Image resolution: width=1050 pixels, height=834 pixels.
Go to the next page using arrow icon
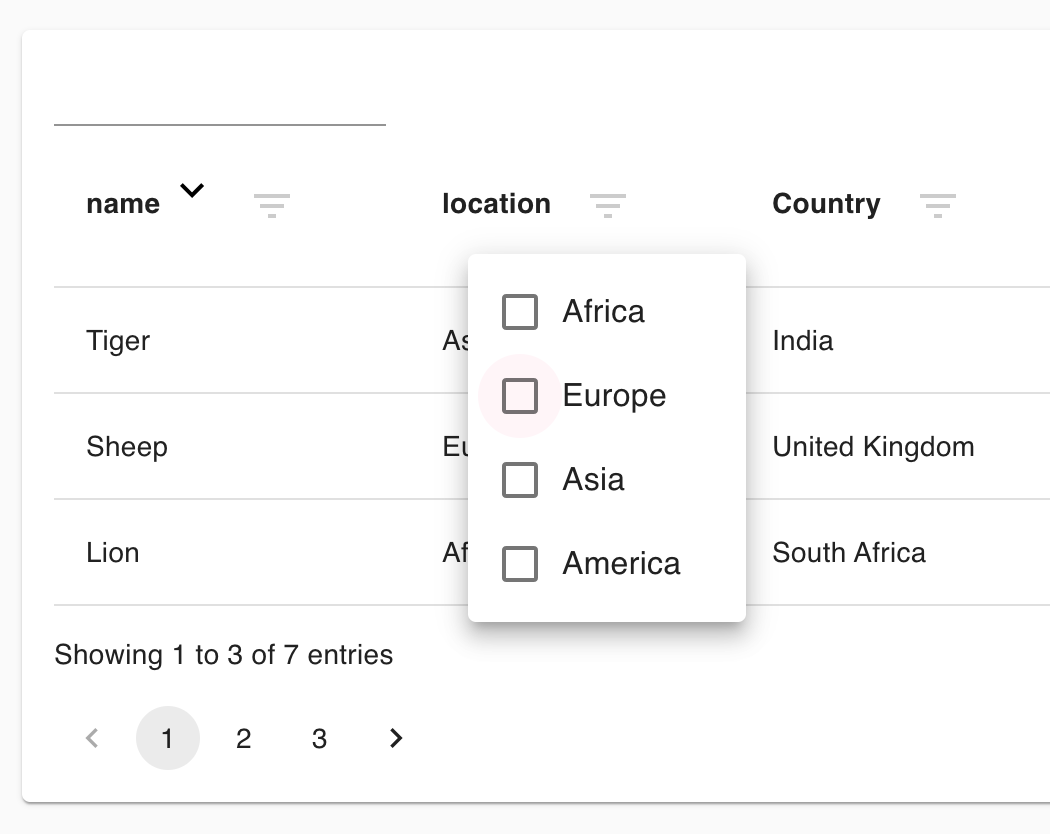(395, 738)
